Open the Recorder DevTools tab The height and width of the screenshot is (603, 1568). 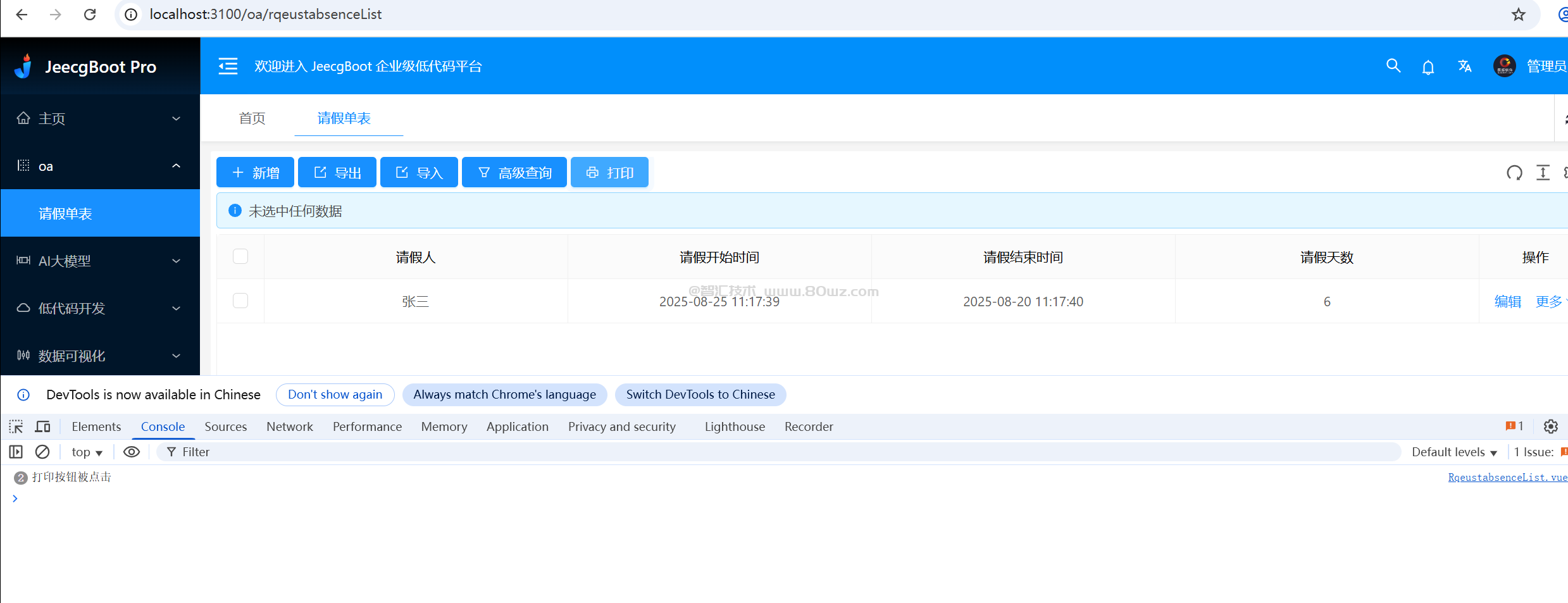809,426
